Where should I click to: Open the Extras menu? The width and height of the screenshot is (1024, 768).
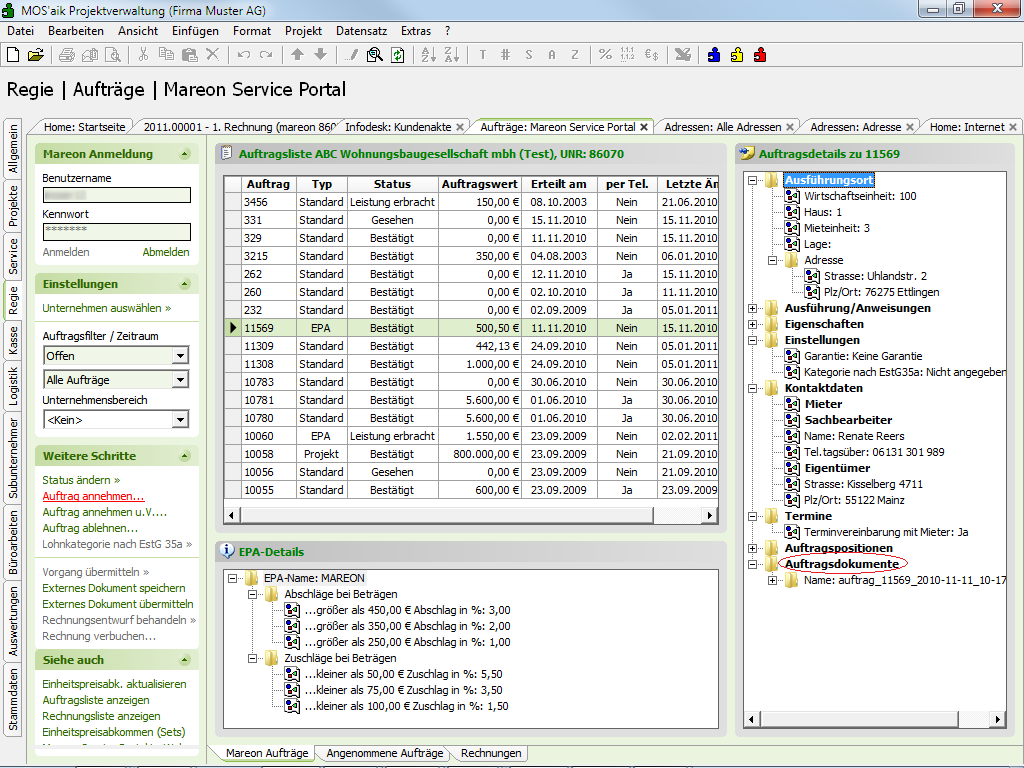[415, 31]
